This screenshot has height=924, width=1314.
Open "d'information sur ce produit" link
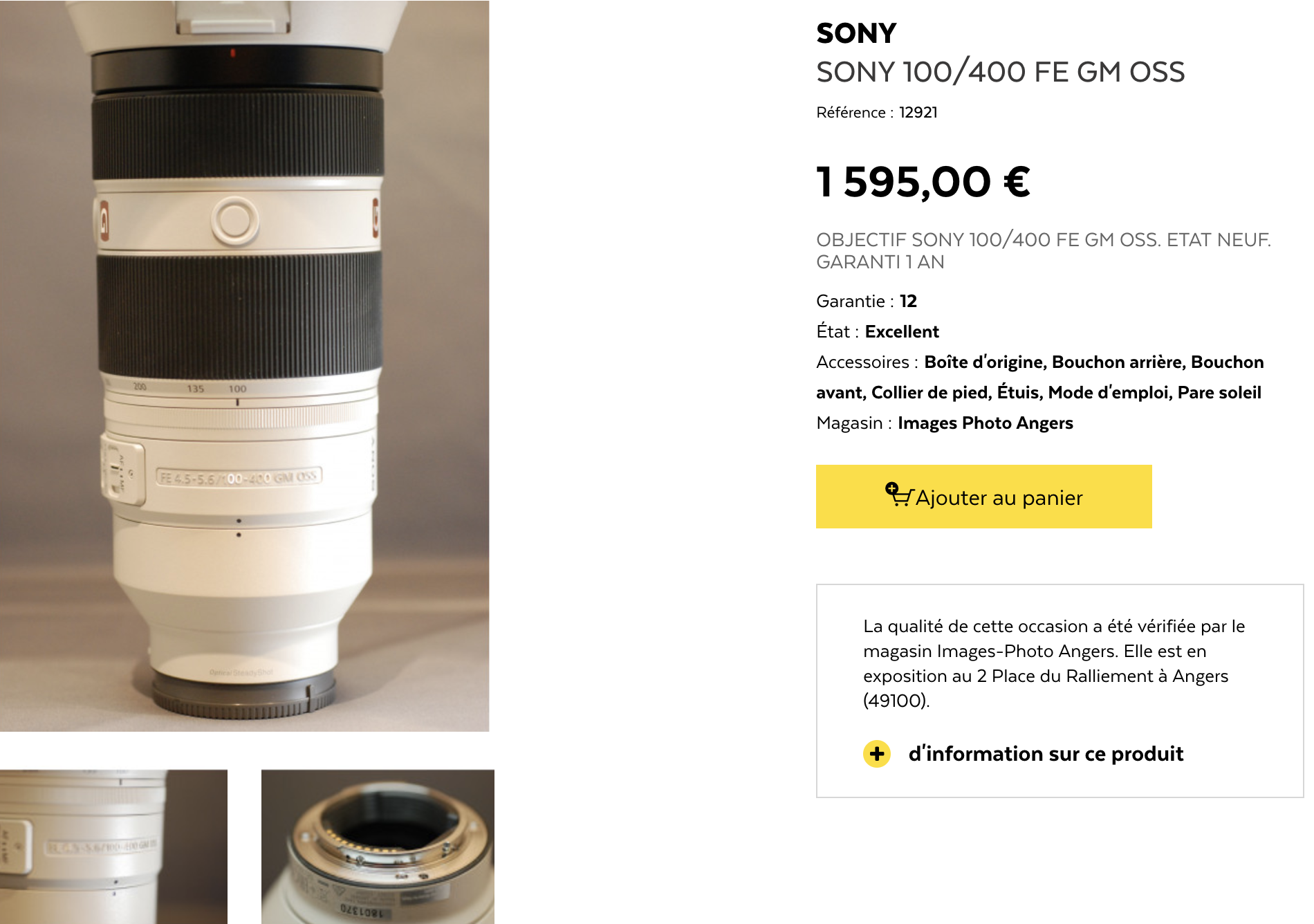1045,753
